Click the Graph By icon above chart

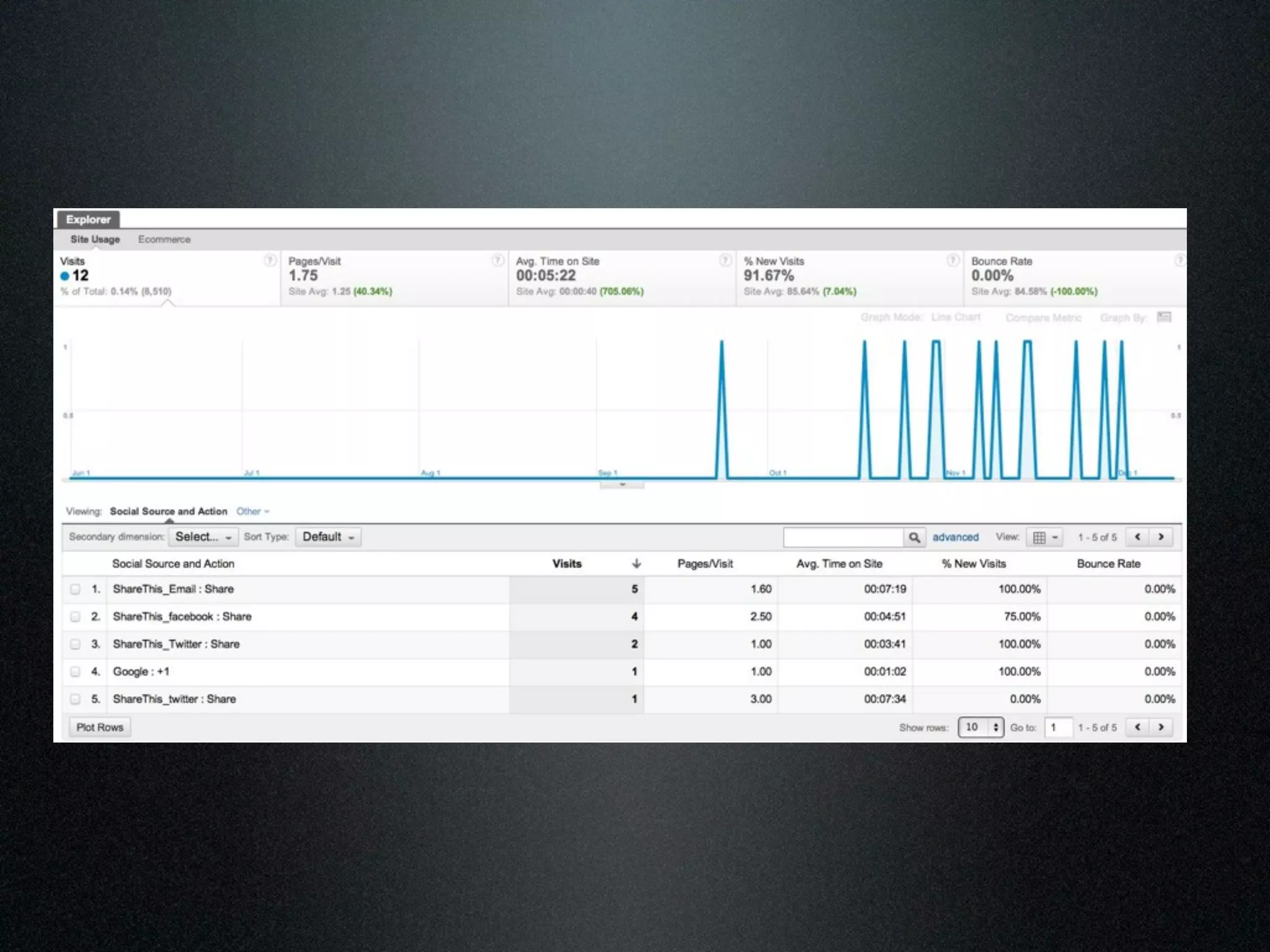pos(1164,317)
